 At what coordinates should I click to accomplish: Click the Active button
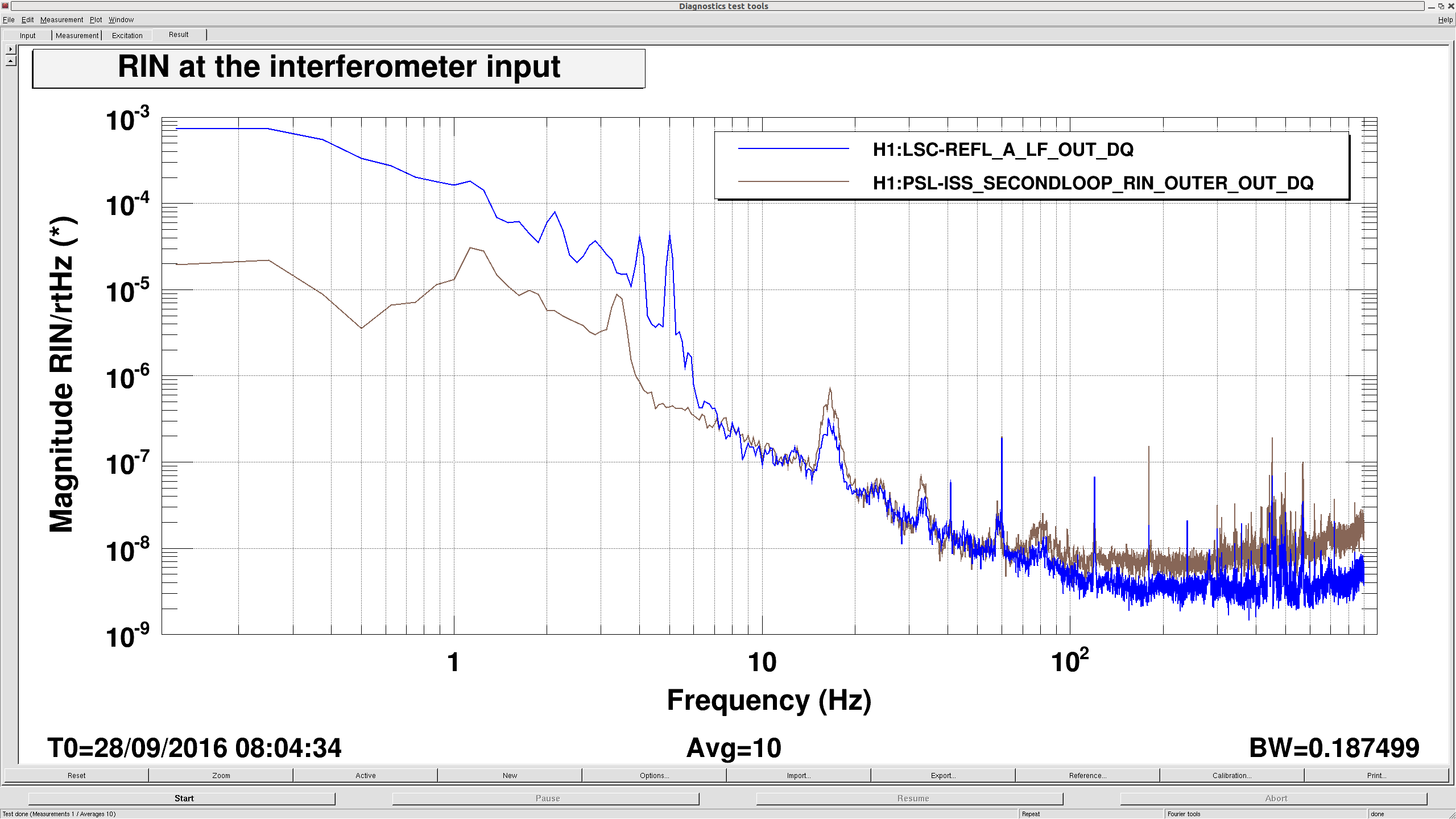coord(365,776)
